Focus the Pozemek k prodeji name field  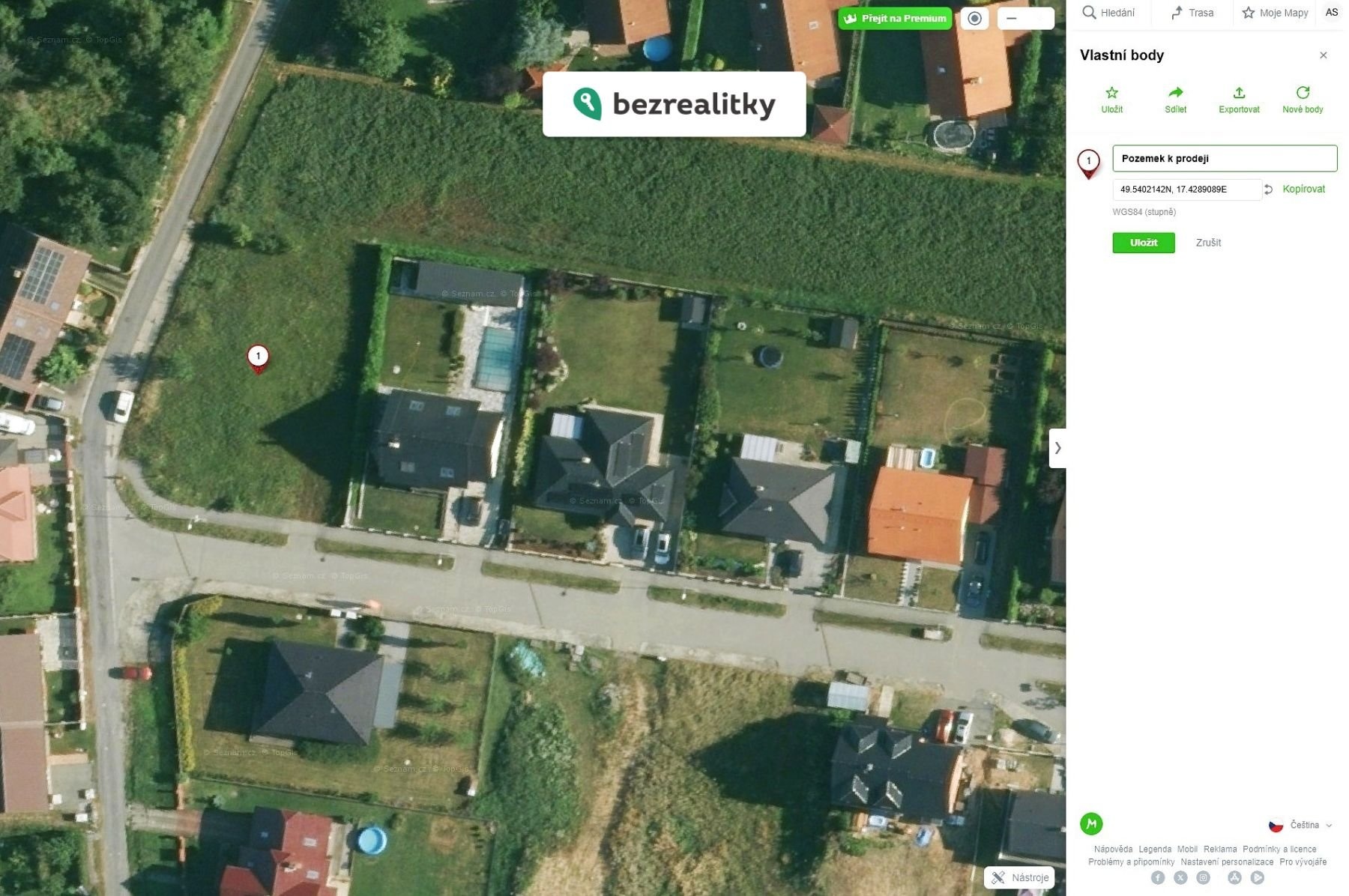point(1225,159)
